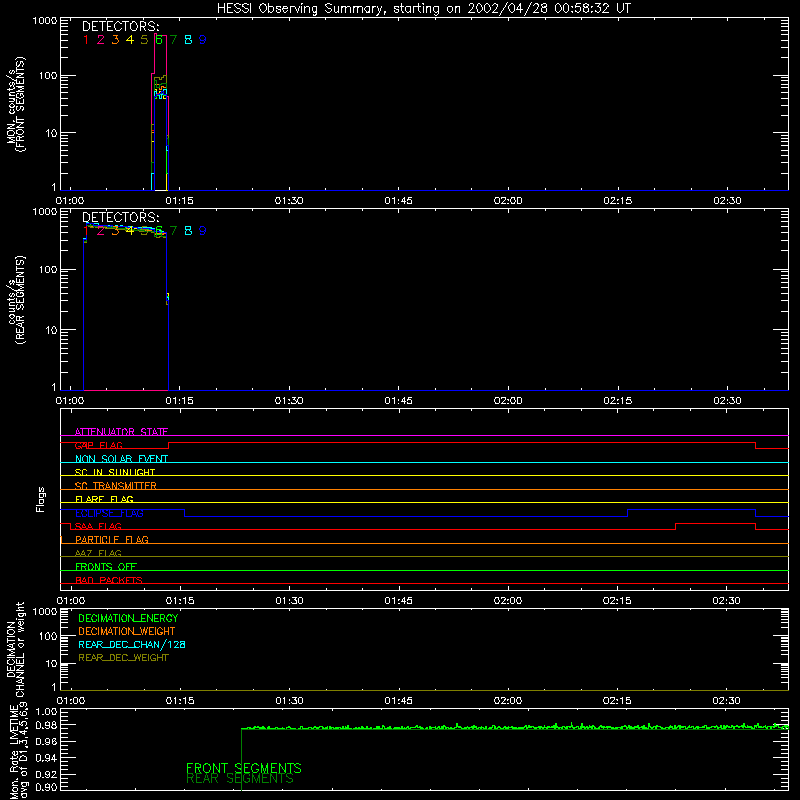Click 'REAR SEGMENTS' legend in livetime plot
The image size is (800, 800).
point(240,779)
